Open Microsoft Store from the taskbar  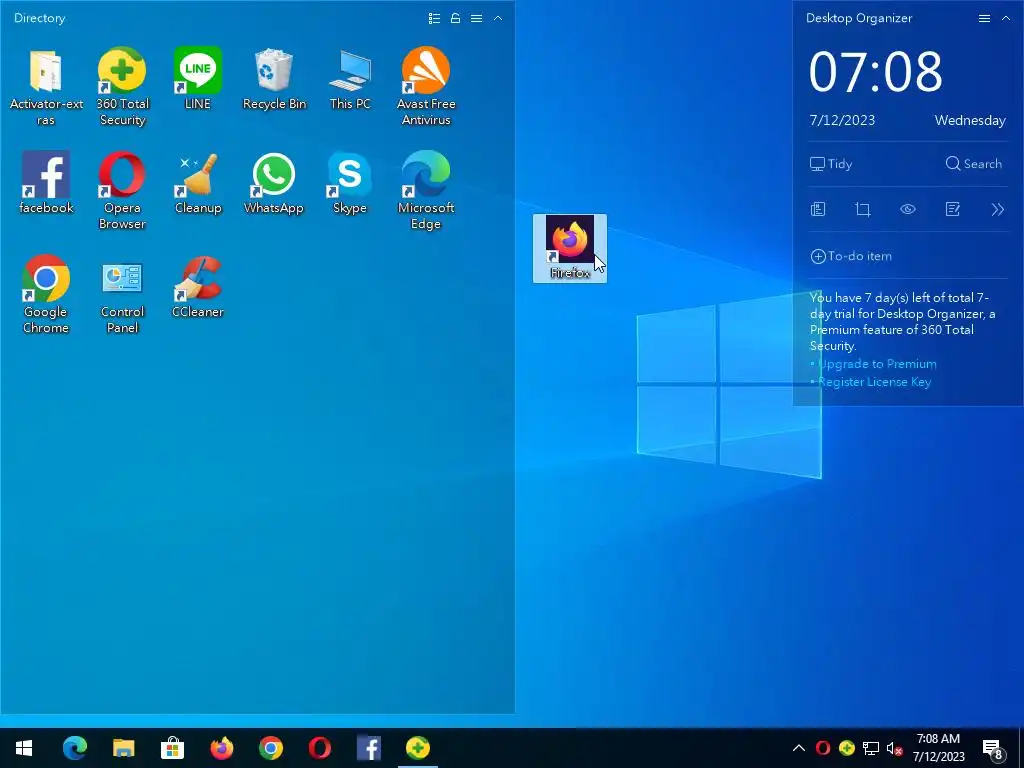[172, 748]
